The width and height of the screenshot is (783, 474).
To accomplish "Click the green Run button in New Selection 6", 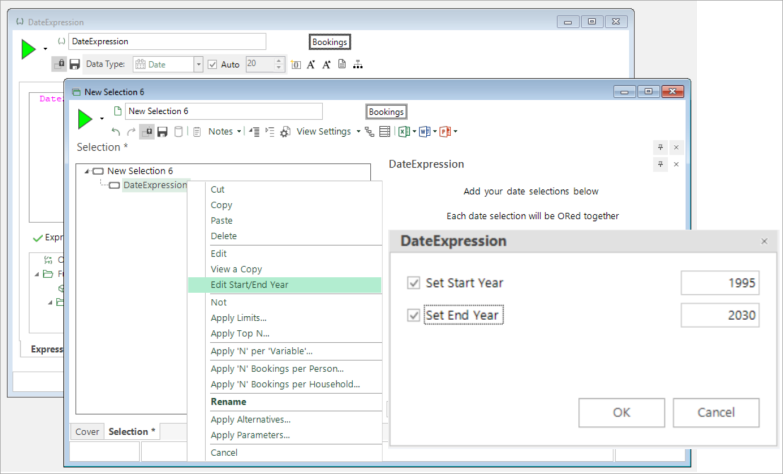I will [85, 120].
